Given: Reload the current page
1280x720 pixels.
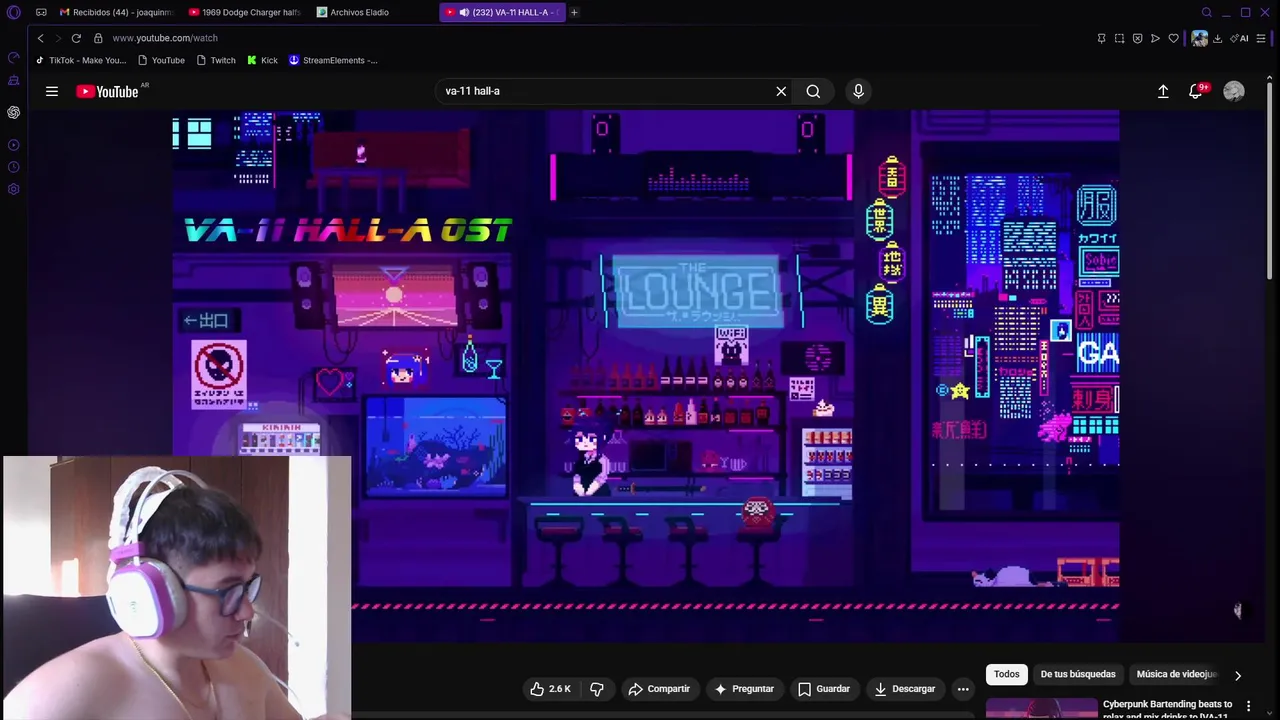Looking at the screenshot, I should pos(76,38).
